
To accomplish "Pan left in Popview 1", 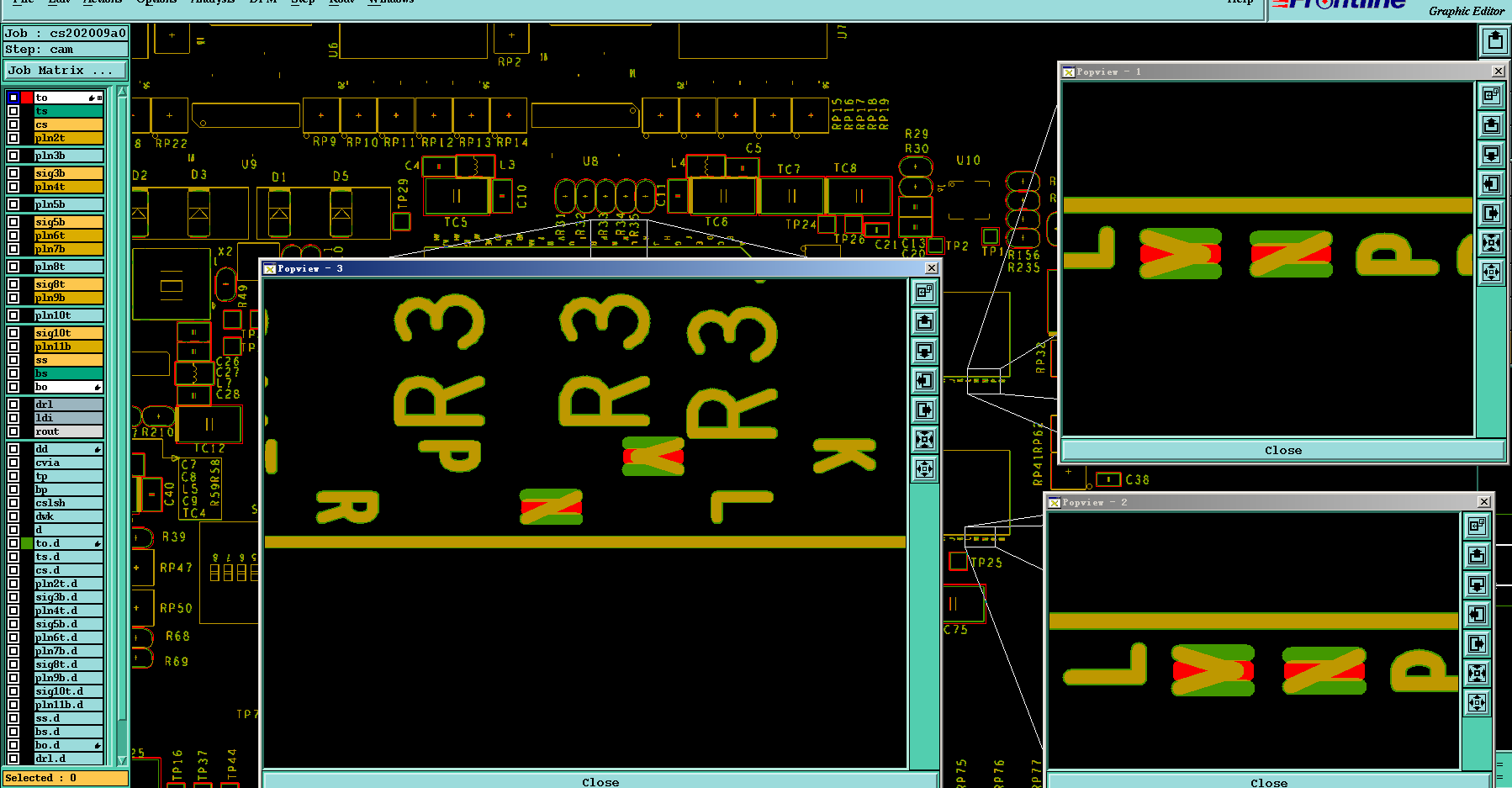I will (1491, 183).
